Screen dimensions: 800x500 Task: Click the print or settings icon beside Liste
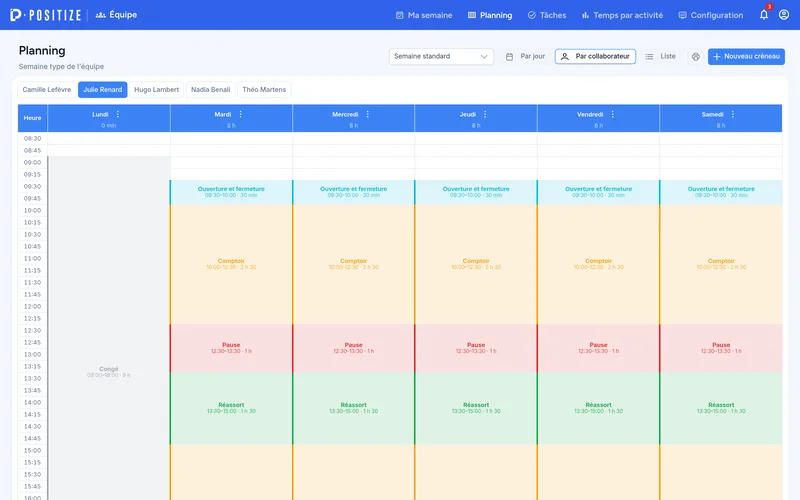[695, 57]
